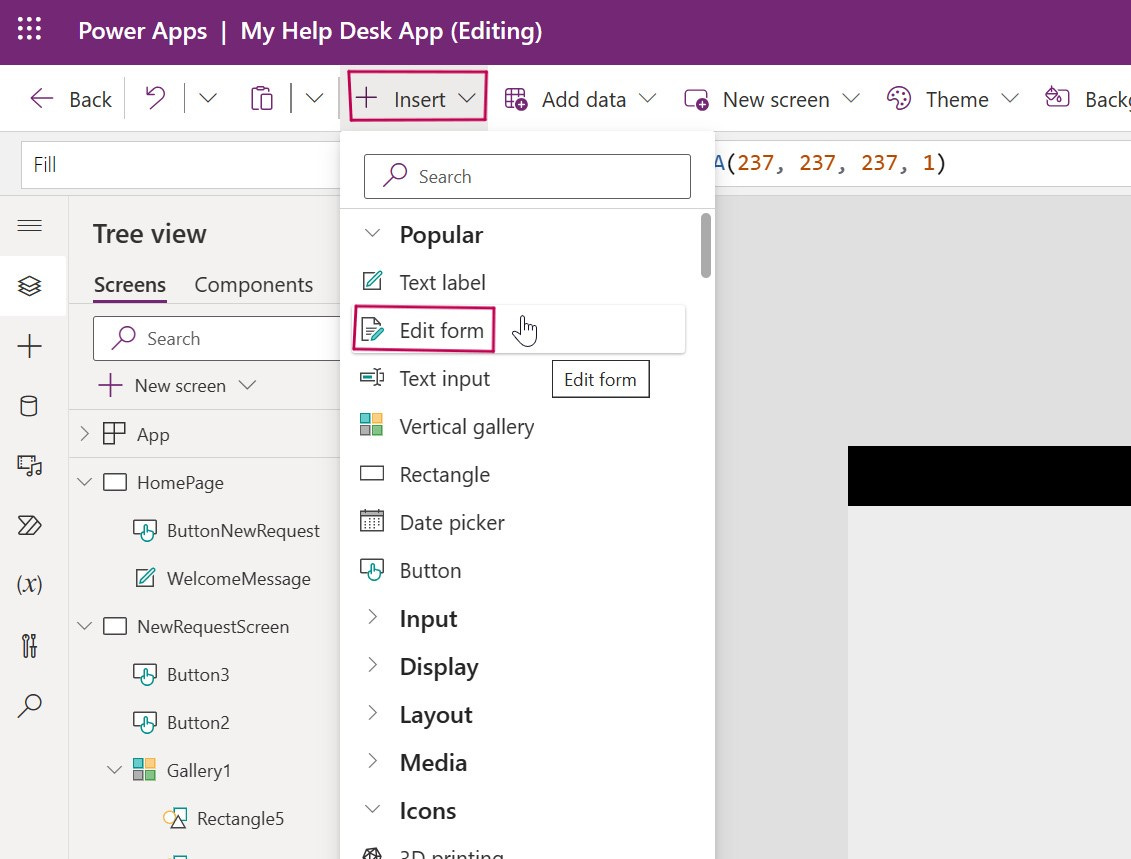Click the Fill property selector

(x=180, y=164)
